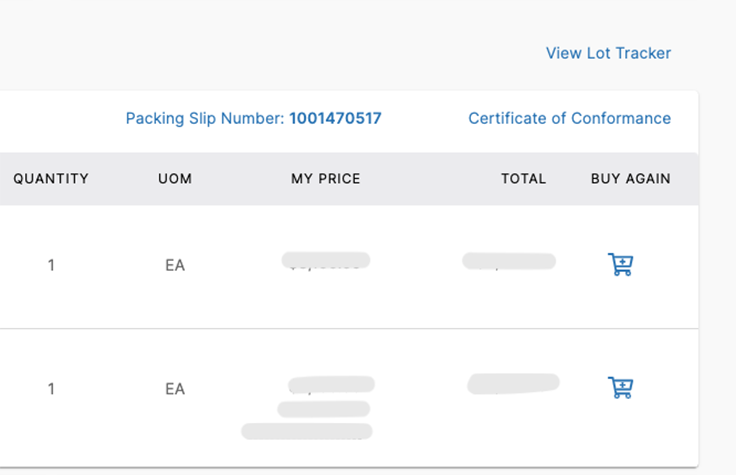Image resolution: width=736 pixels, height=475 pixels.
Task: Click quantity value 1 in first row
Action: click(x=51, y=265)
